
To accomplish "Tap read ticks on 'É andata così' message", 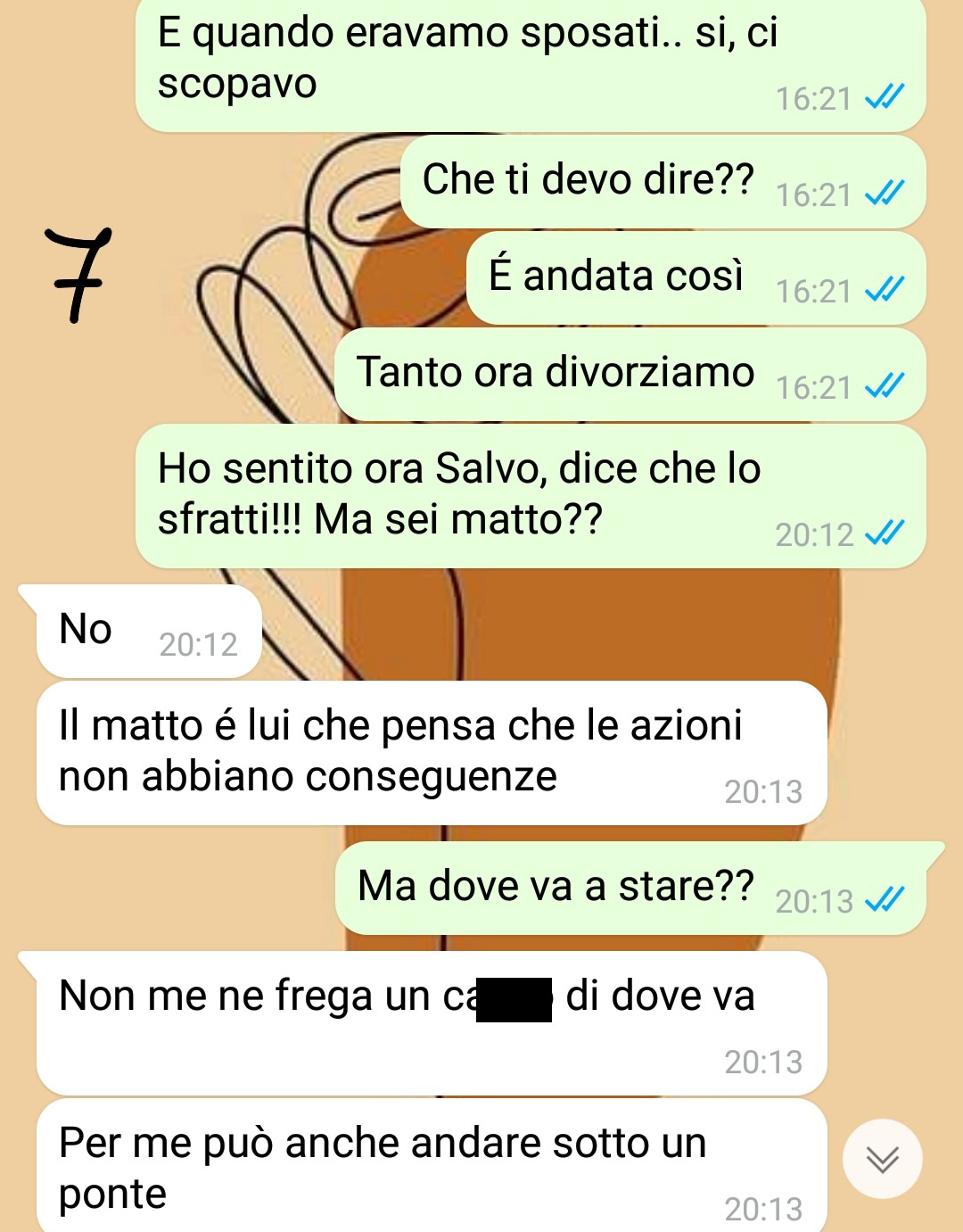I will click(885, 289).
